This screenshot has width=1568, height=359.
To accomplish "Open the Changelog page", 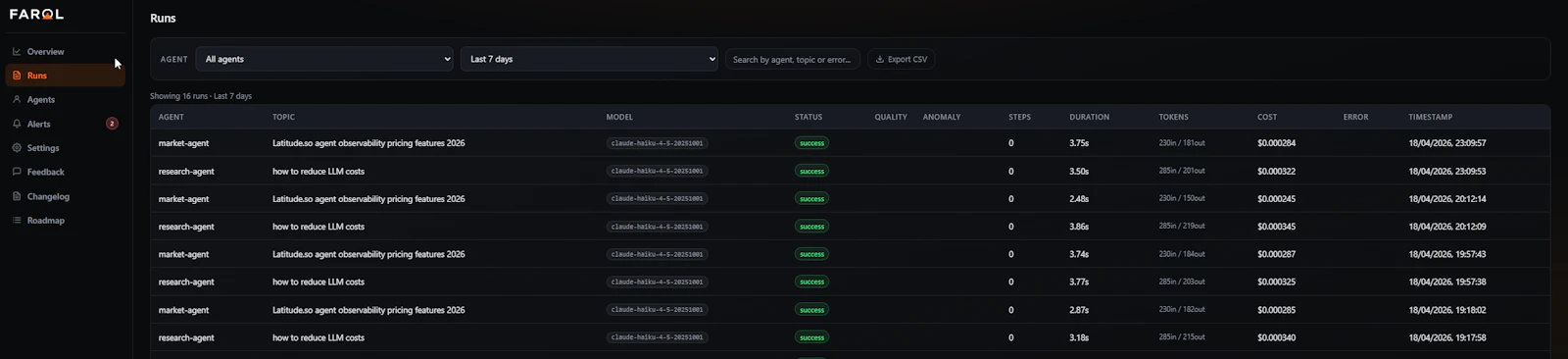I will (65, 196).
